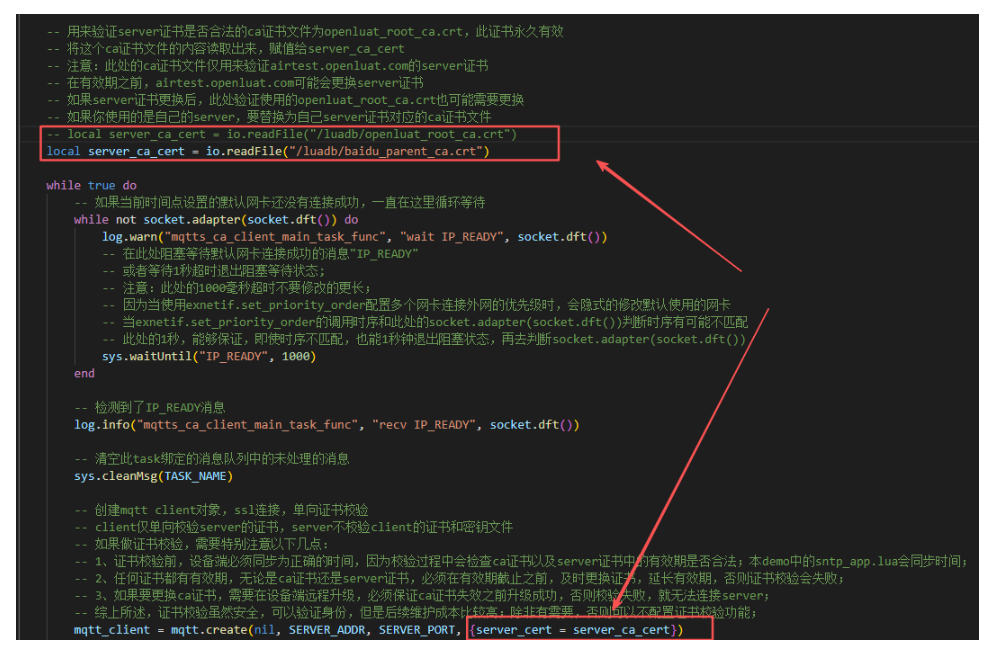Click 'log.warn' at the line start
The image size is (999, 646).
130,237
